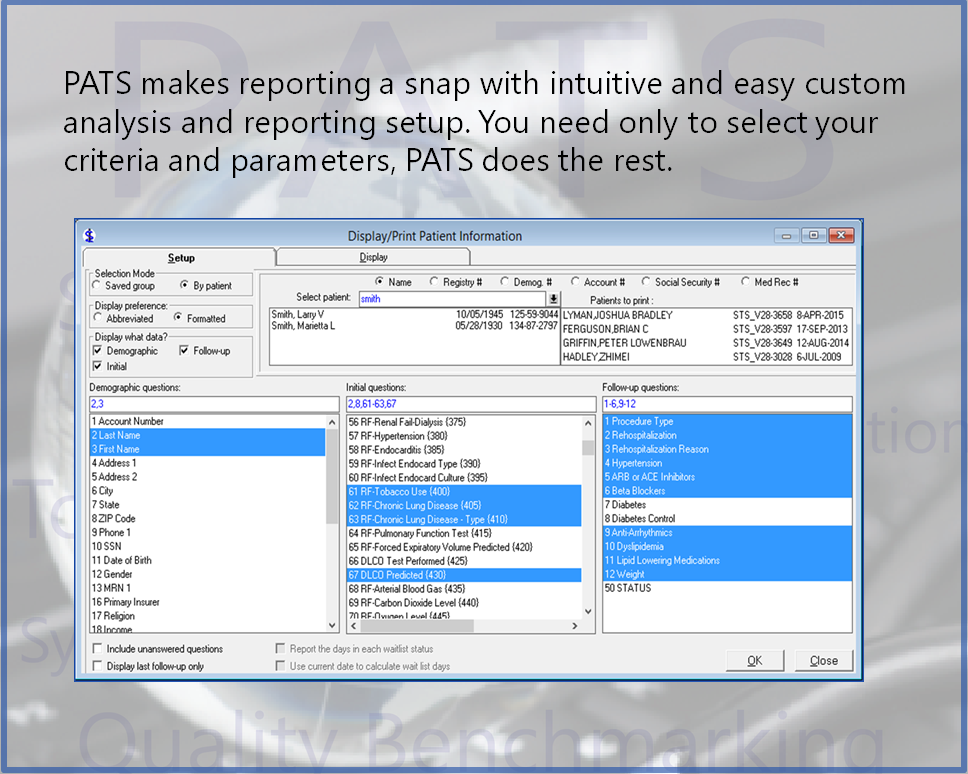Click the OK button

754,660
